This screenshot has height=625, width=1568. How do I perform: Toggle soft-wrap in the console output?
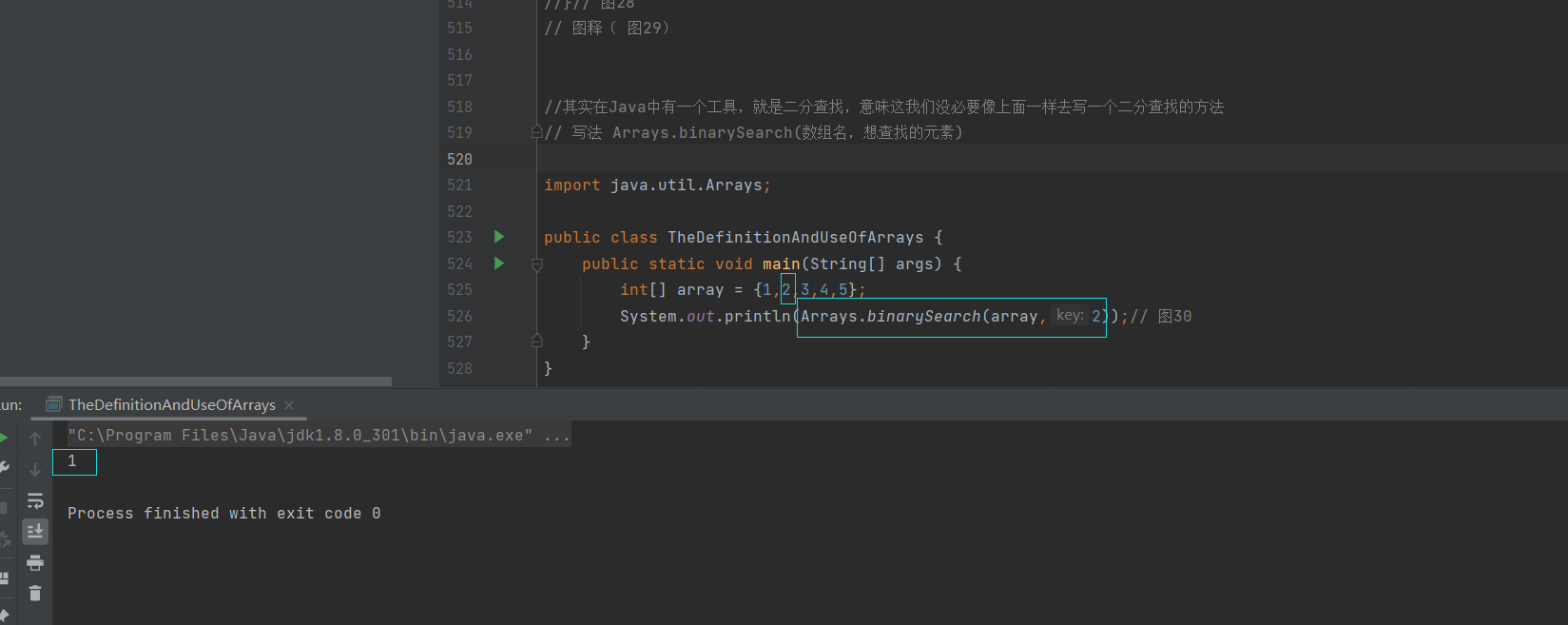pos(35,500)
